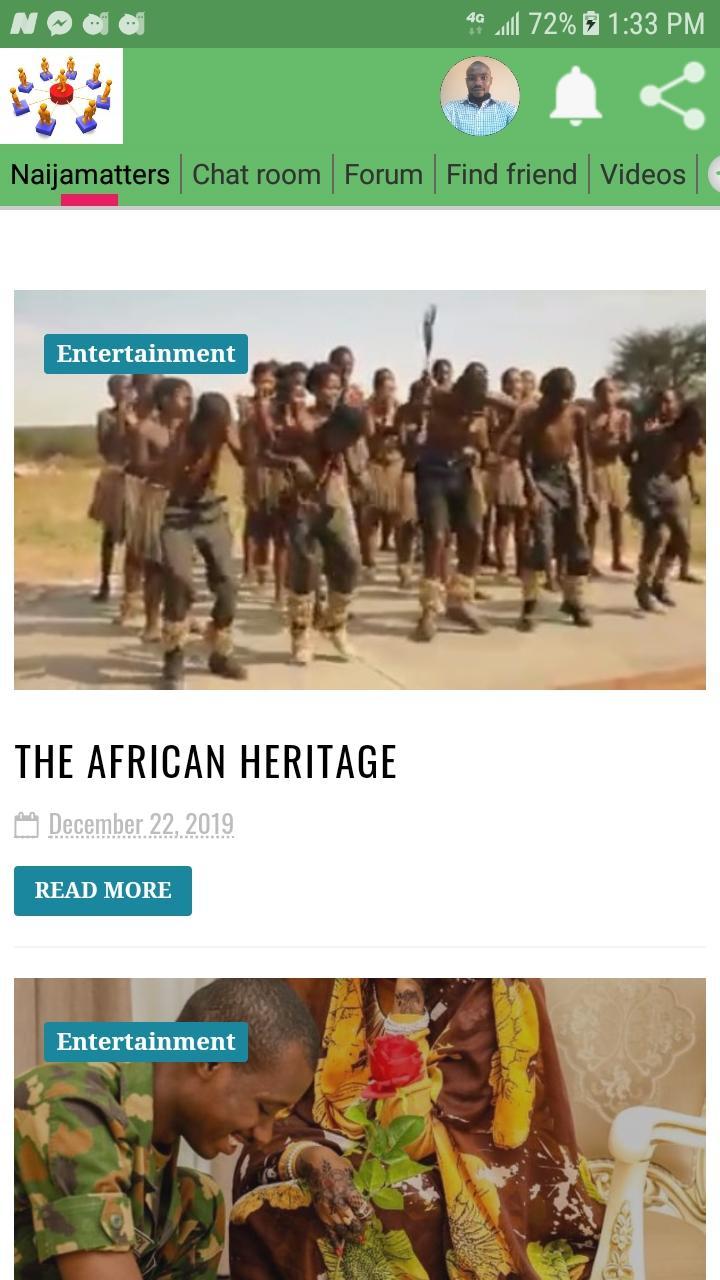Tap the share icon in header

(673, 96)
